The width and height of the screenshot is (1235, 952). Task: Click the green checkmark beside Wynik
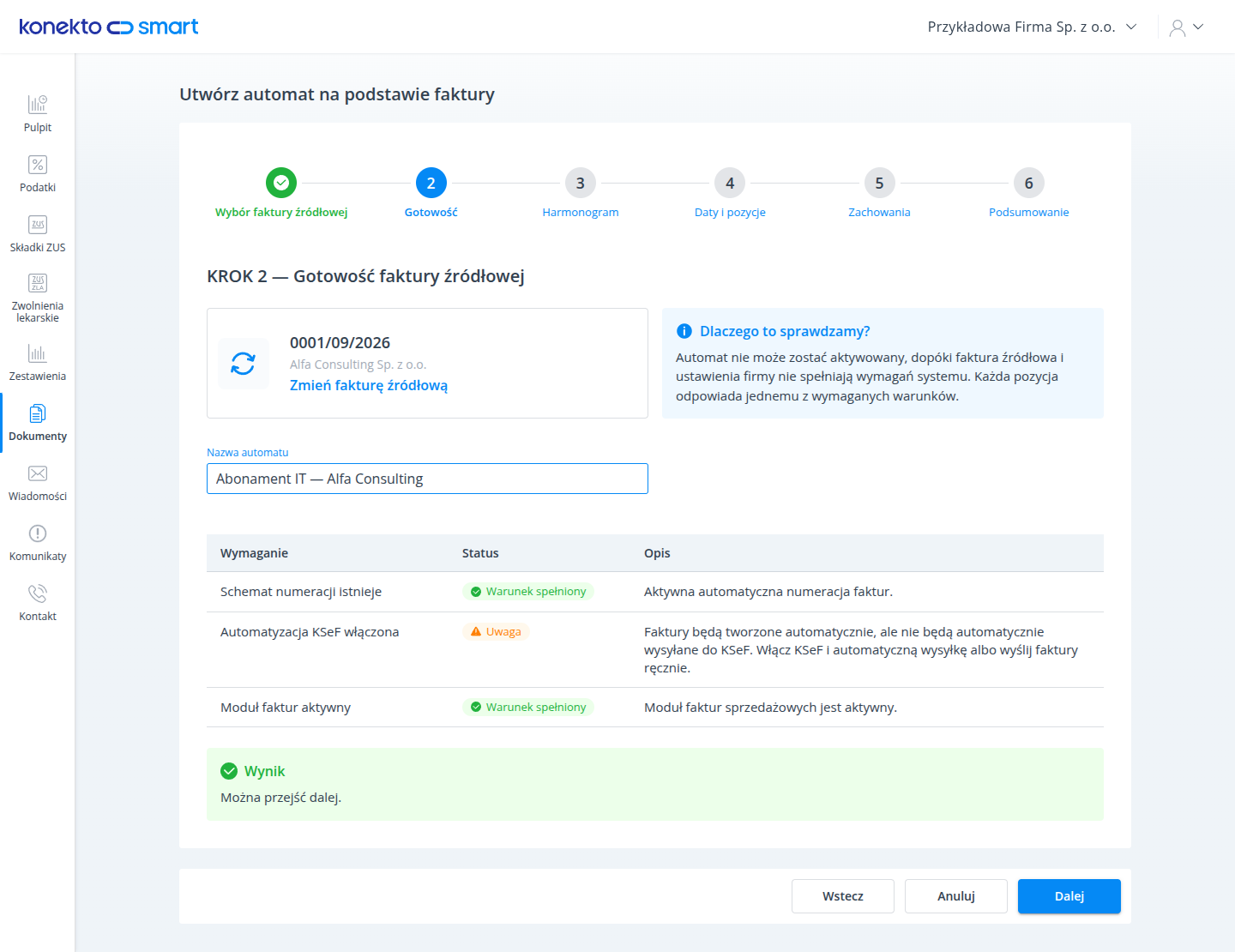coord(229,771)
